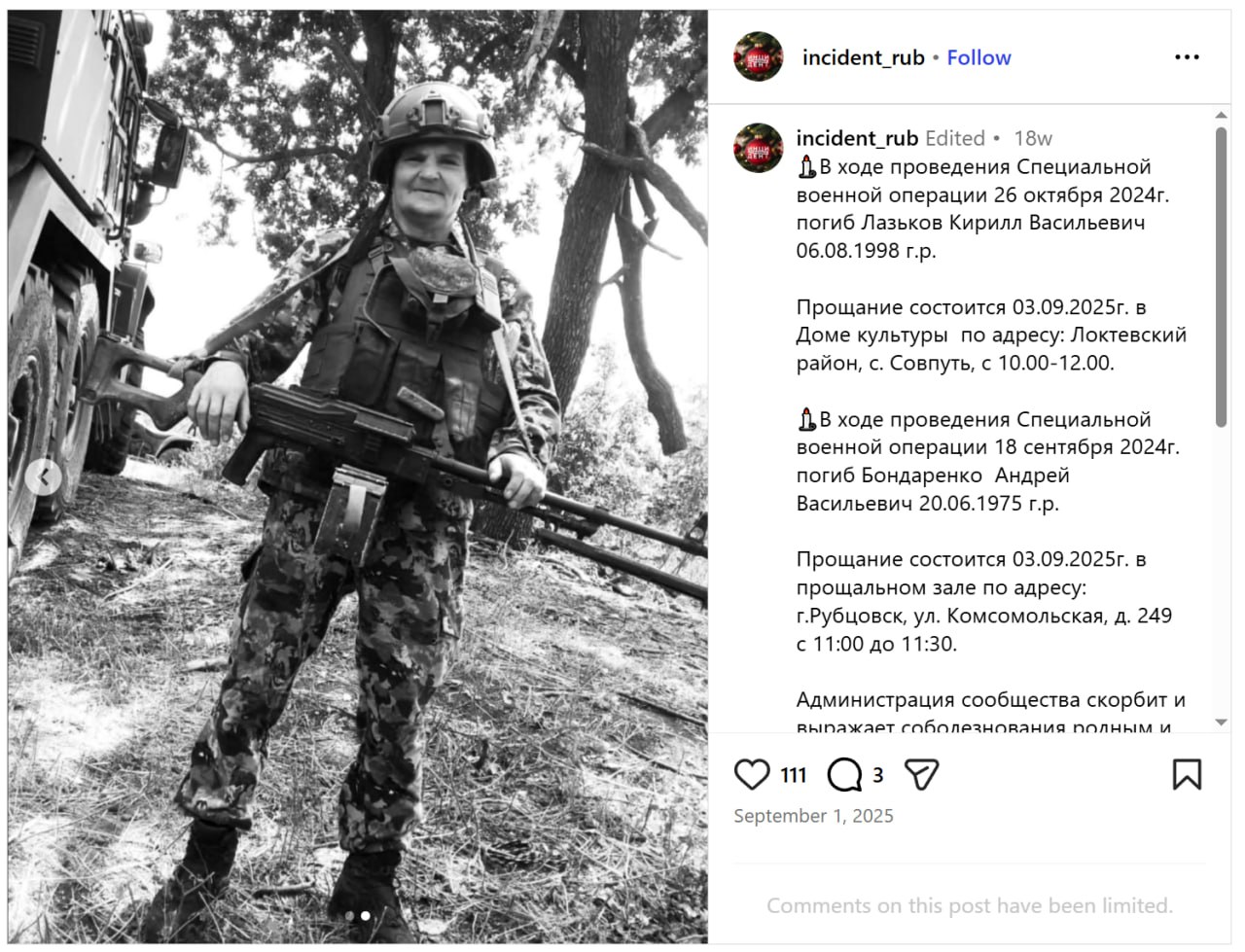Save the post with the bookmark icon
Image resolution: width=1245 pixels, height=952 pixels.
pos(1187,775)
